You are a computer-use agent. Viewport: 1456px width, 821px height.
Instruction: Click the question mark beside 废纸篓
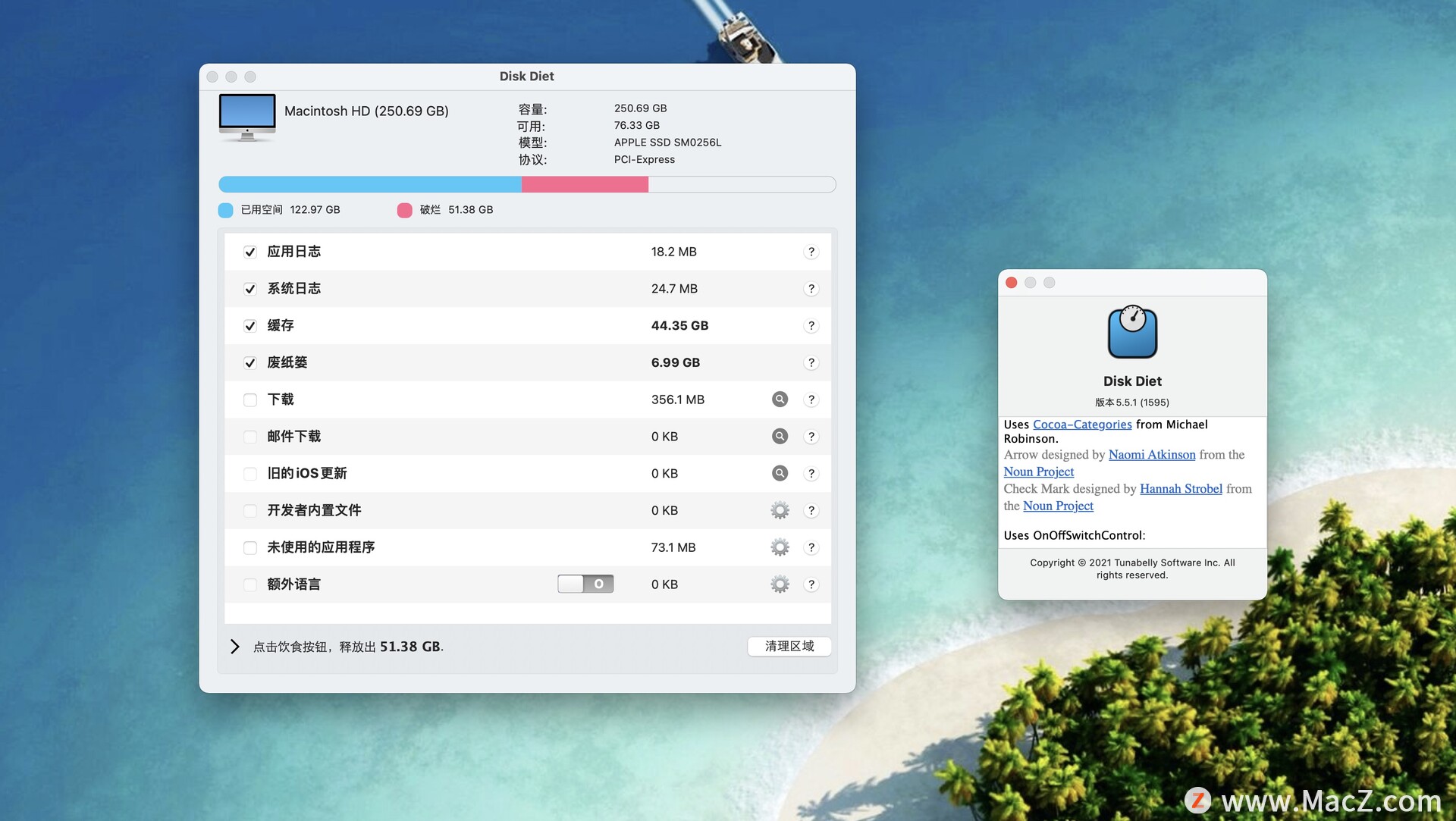(x=811, y=362)
